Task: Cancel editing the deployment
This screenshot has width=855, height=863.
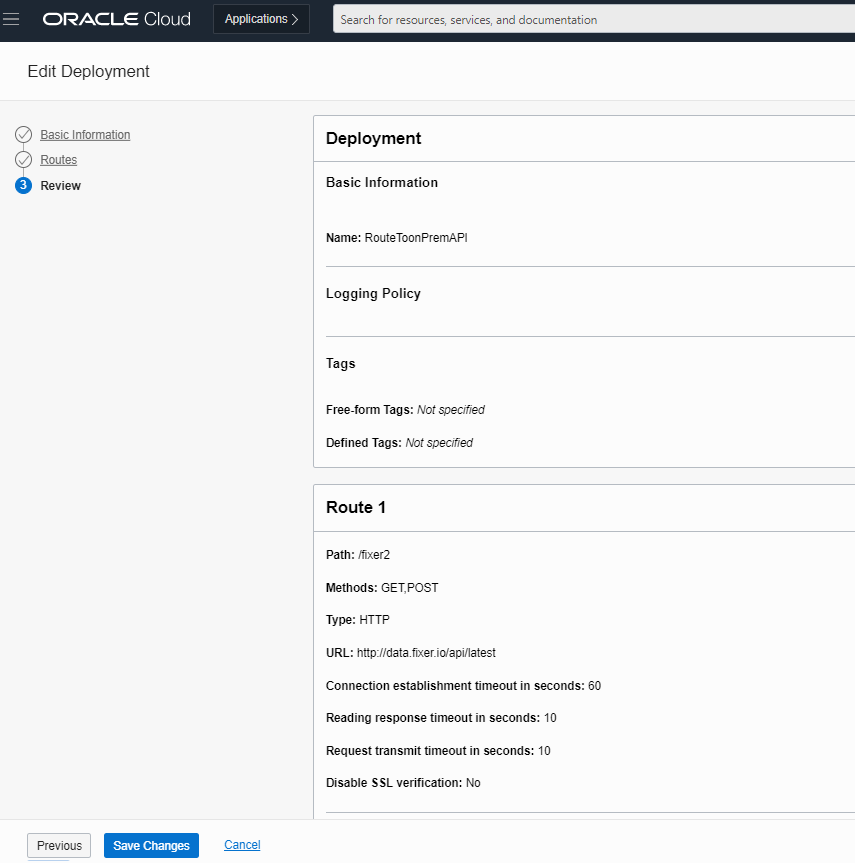Action: tap(241, 845)
